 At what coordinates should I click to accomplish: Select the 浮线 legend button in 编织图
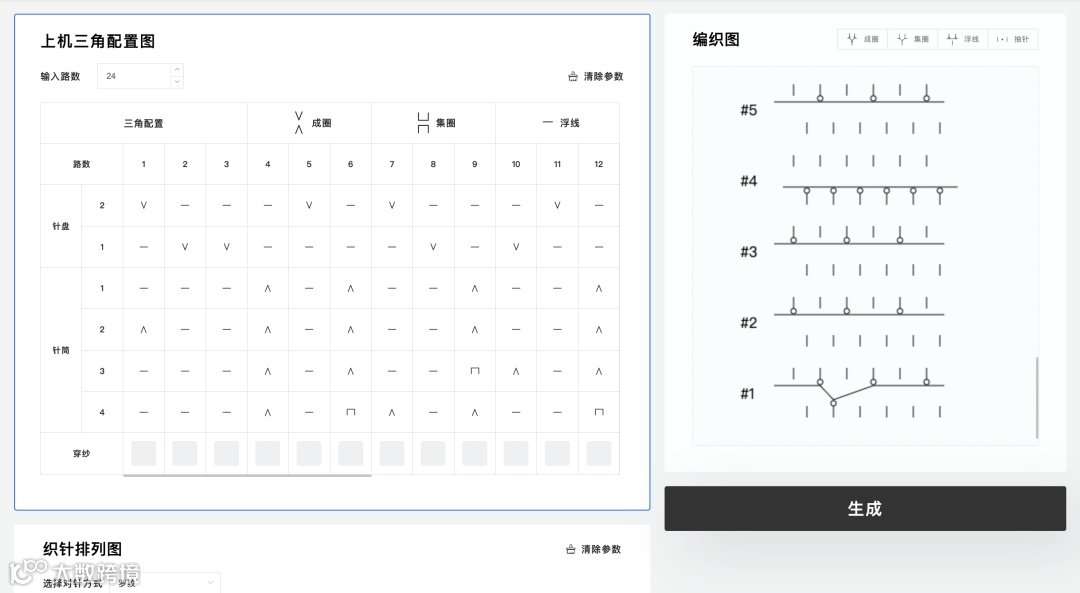point(963,39)
